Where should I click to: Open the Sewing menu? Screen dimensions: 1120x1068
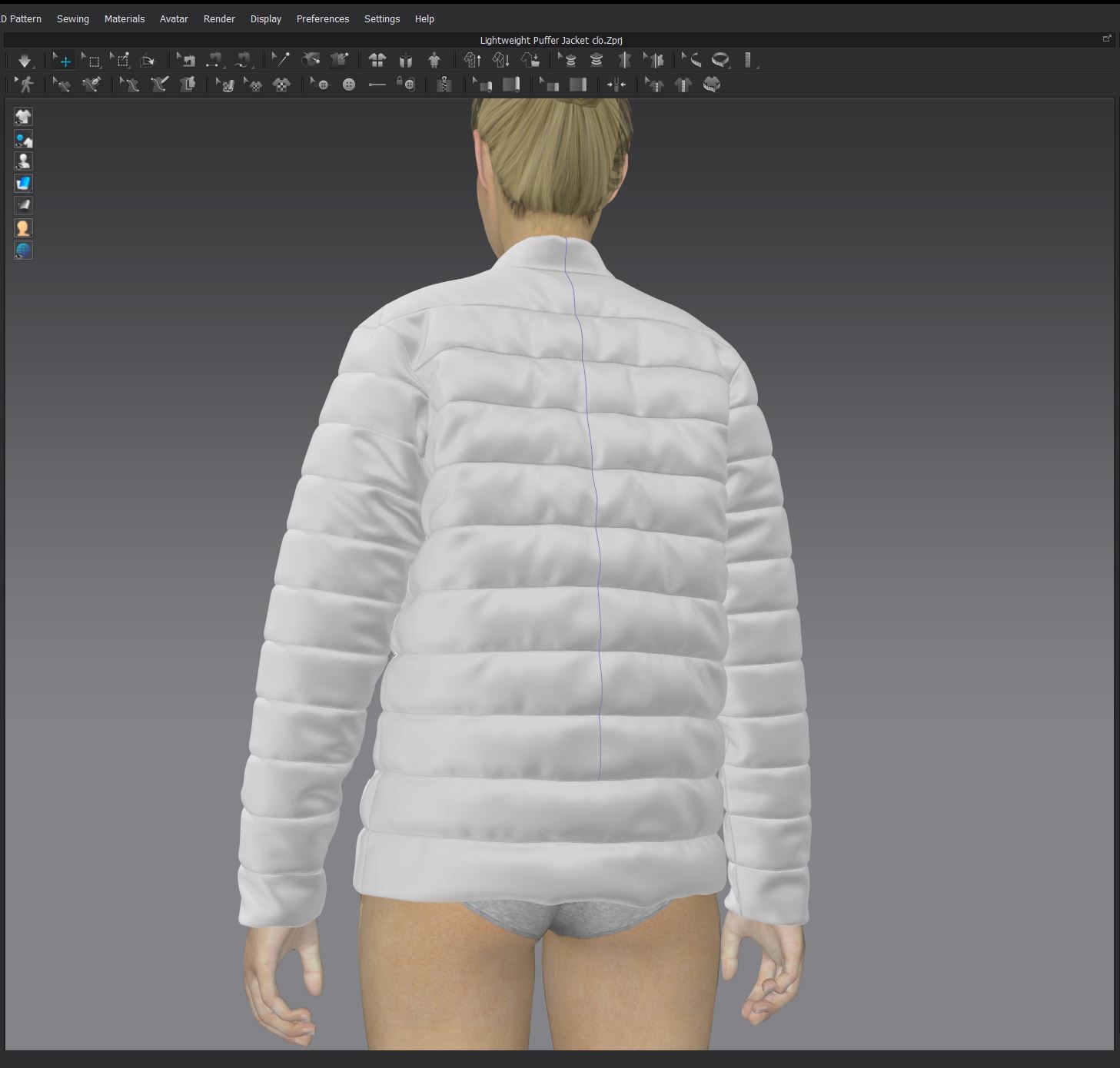pos(73,18)
